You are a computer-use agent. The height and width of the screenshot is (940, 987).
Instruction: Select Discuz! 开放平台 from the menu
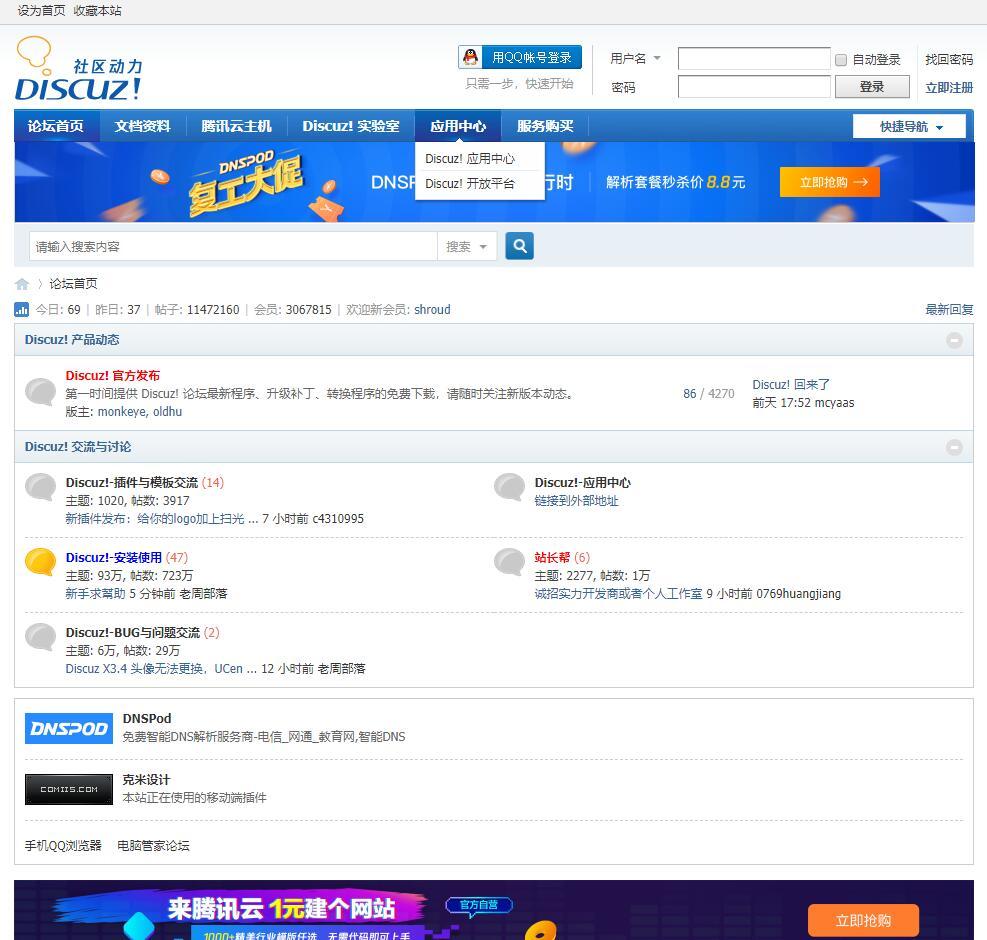(x=470, y=184)
